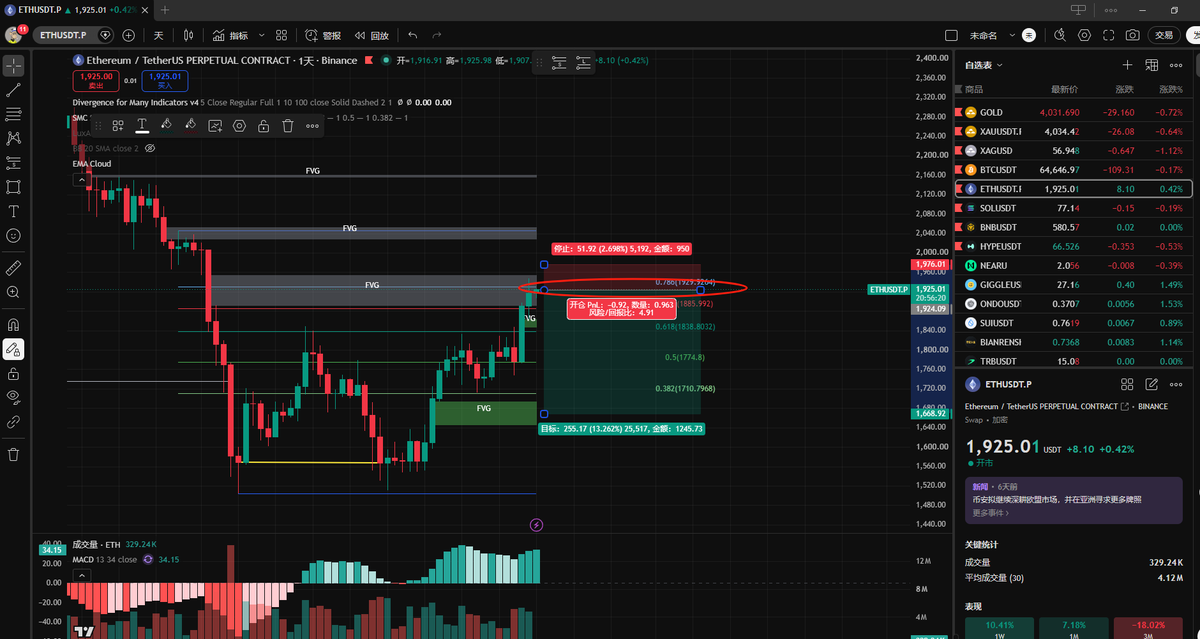Open the chart patterns tool group
This screenshot has height=639, width=1200.
13,138
